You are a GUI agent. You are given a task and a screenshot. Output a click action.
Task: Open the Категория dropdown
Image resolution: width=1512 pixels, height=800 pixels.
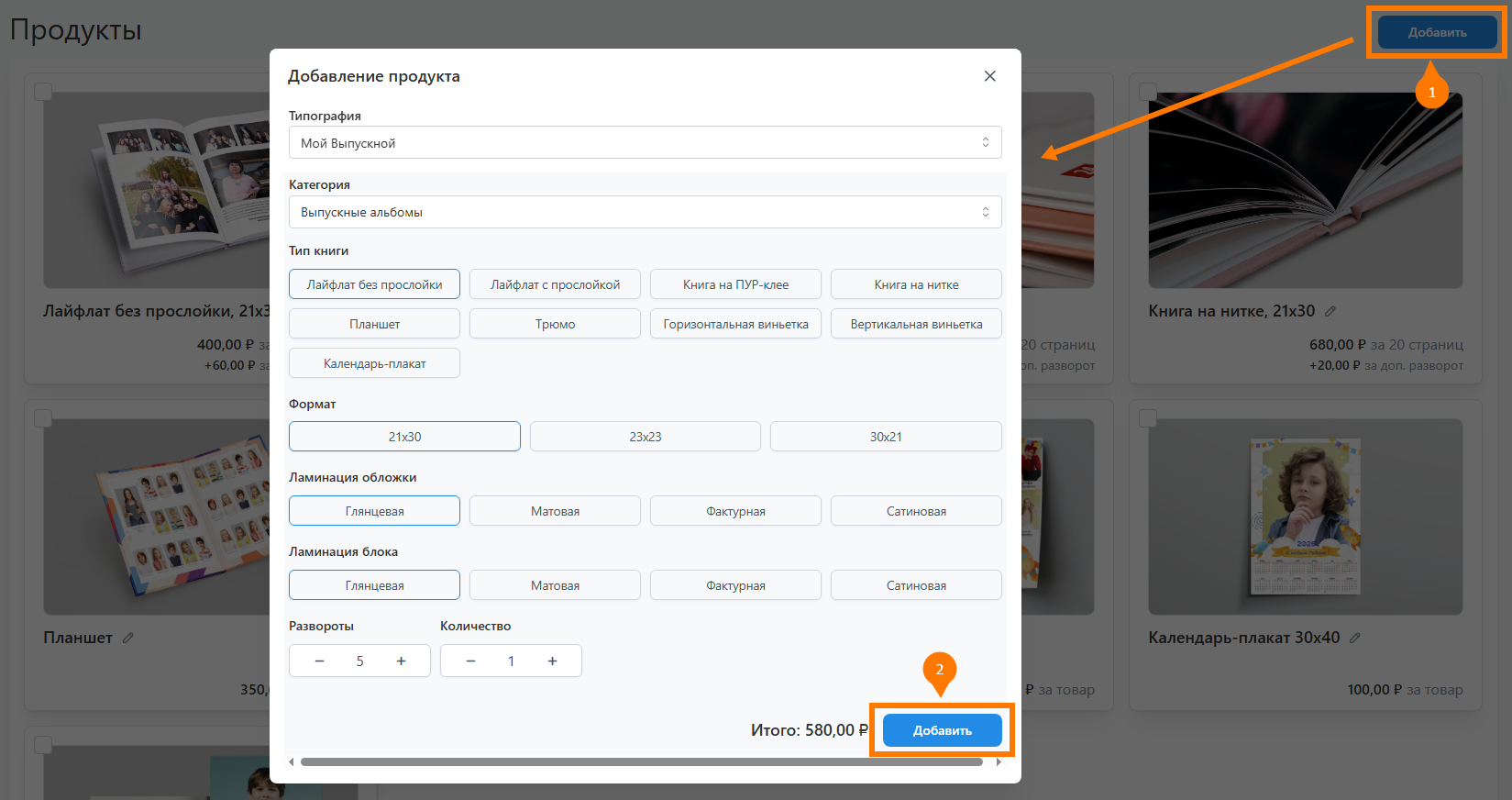click(645, 212)
